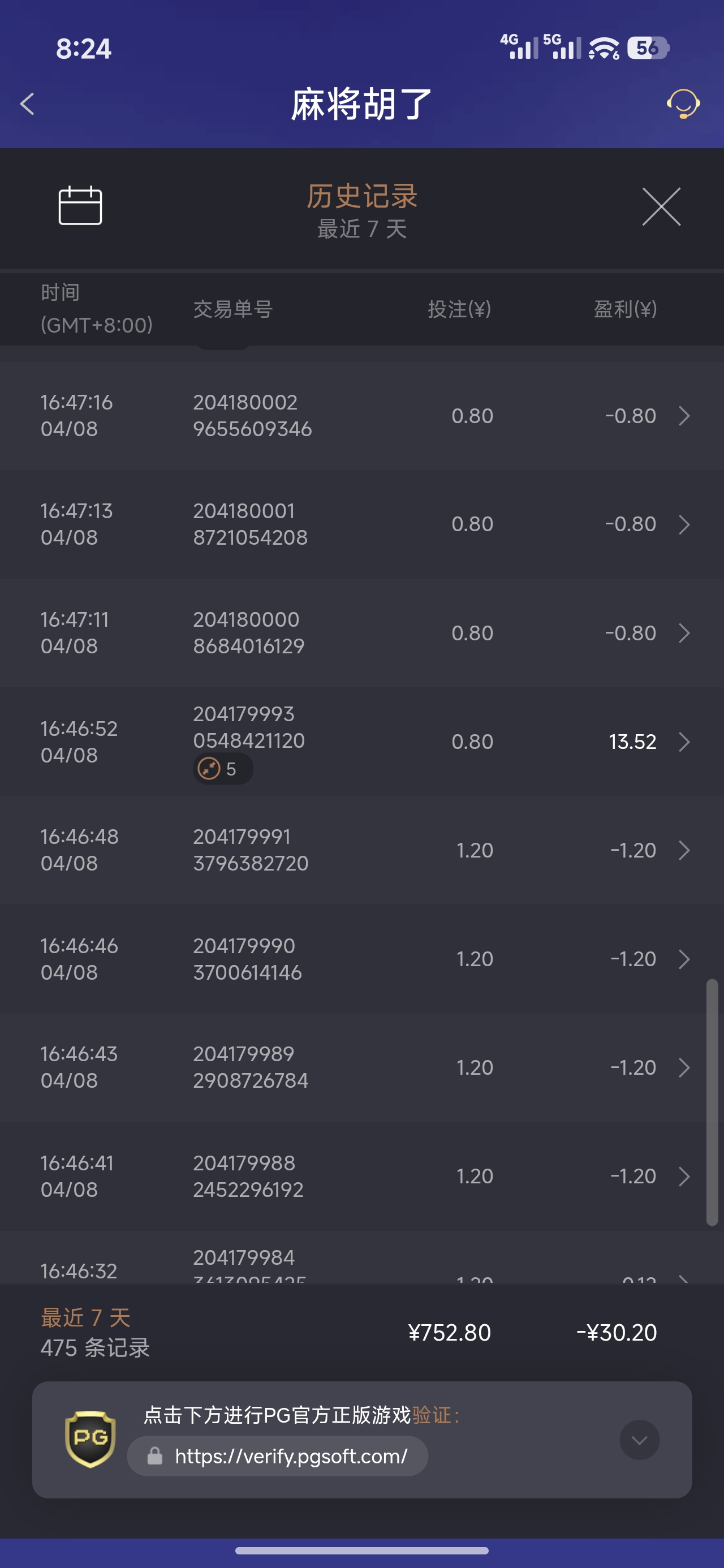The width and height of the screenshot is (724, 1568).
Task: Tap the back arrow in header
Action: click(27, 104)
